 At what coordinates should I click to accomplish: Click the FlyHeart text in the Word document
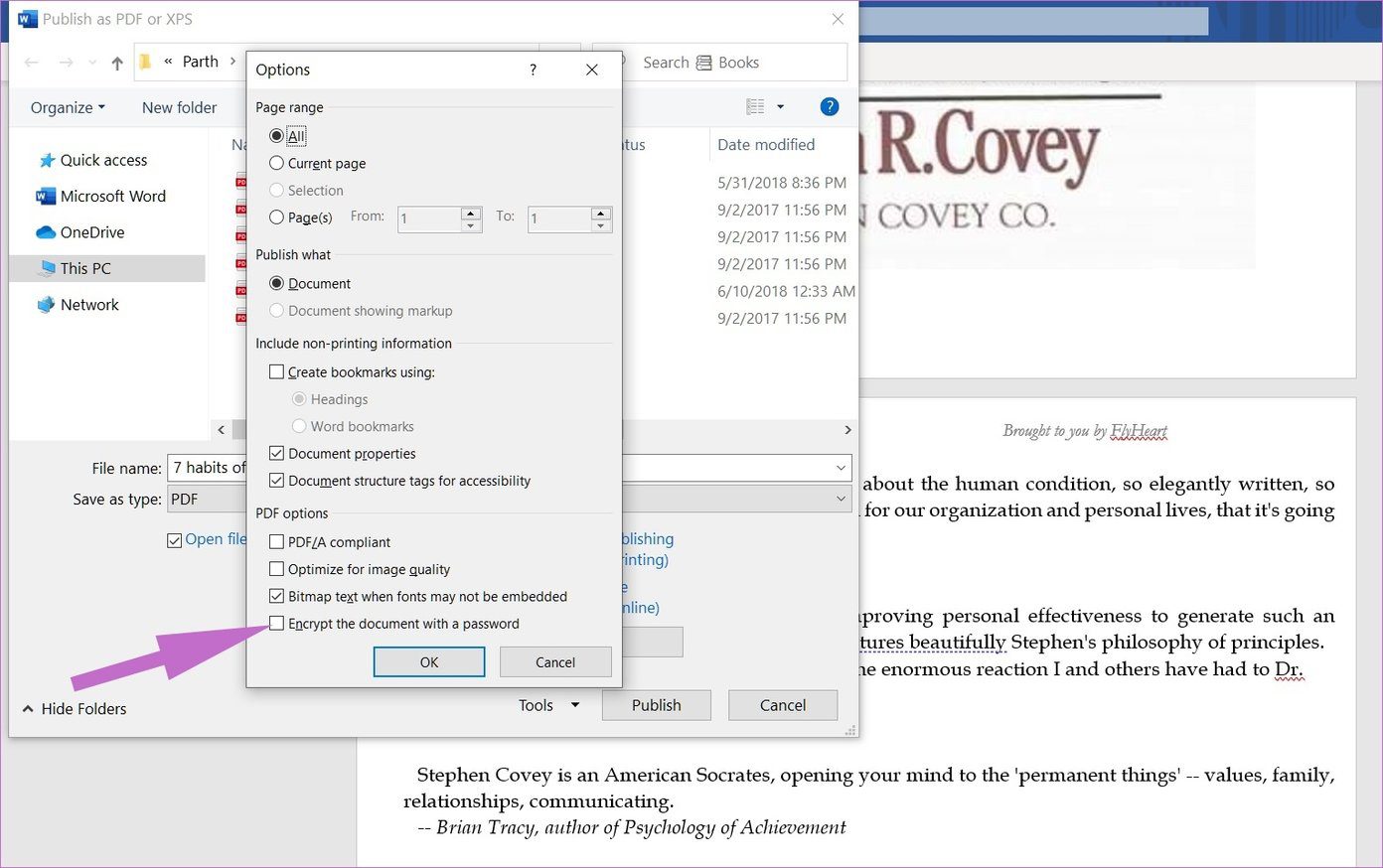pyautogui.click(x=1139, y=431)
